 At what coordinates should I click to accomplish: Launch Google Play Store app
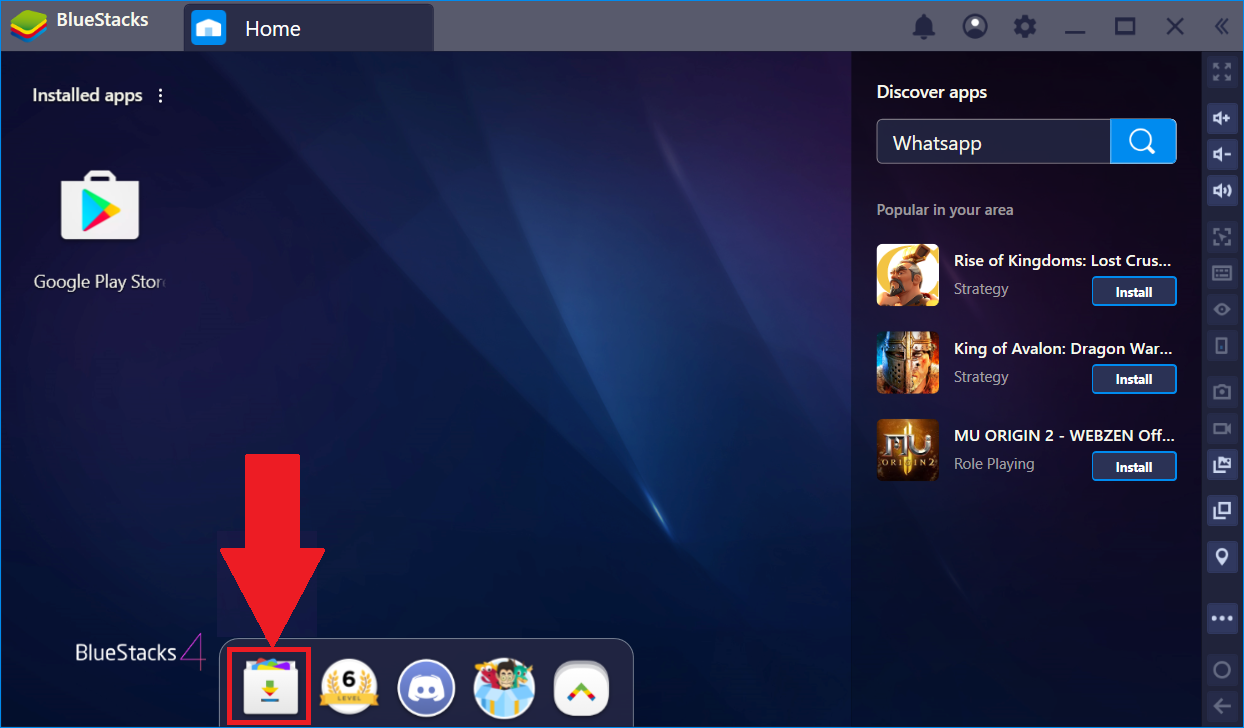click(x=100, y=206)
